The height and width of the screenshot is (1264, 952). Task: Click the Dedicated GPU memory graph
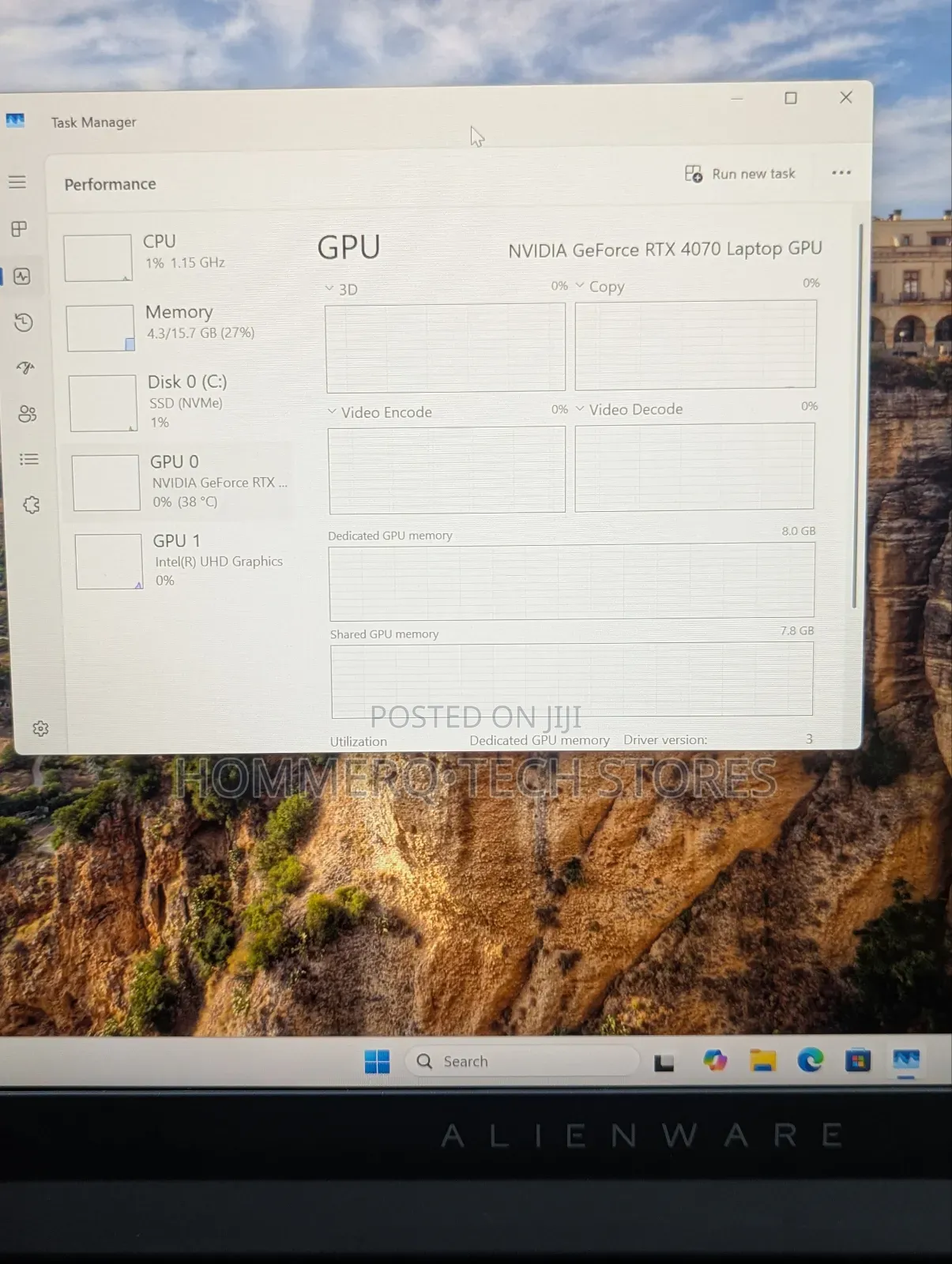pyautogui.click(x=571, y=581)
